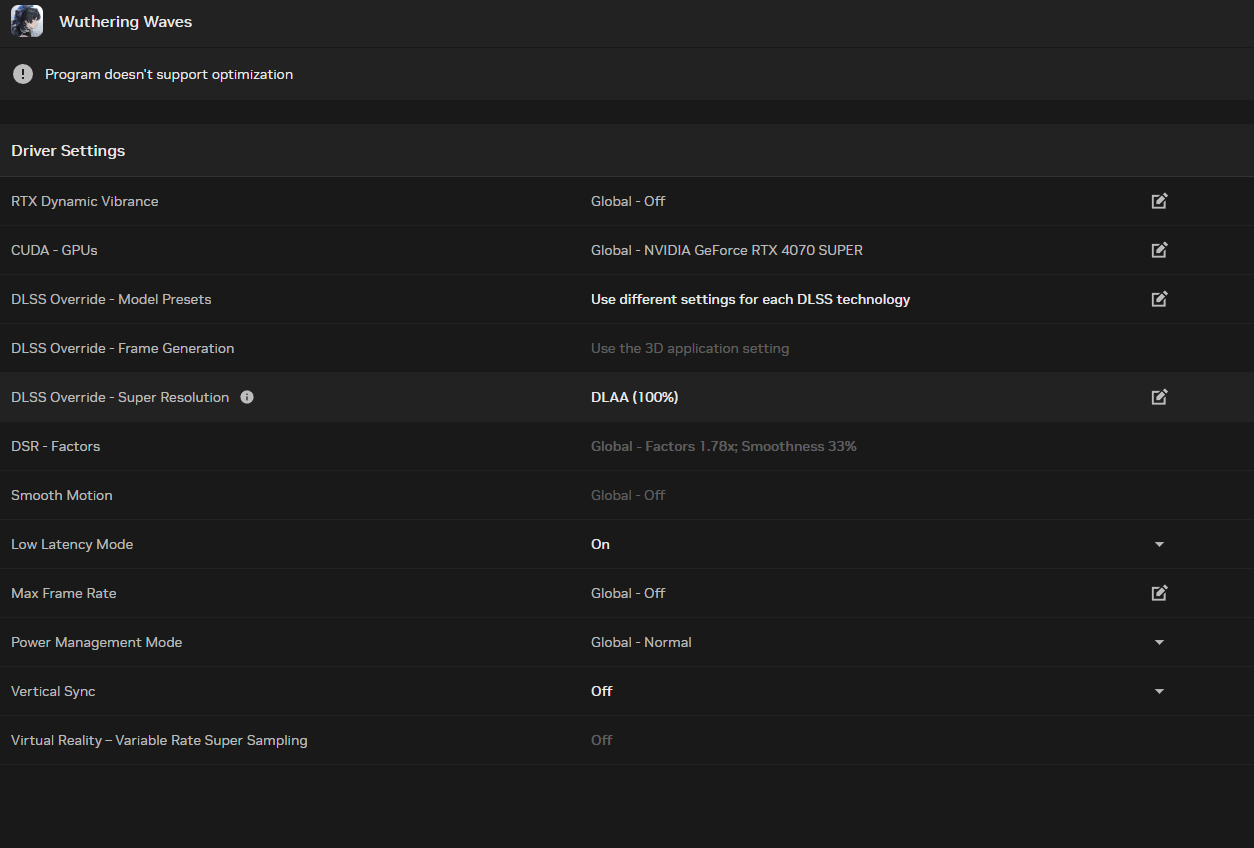Click RTX Dynamic Vibrance "Global - Off" value
Viewport: 1254px width, 848px height.
click(x=628, y=201)
